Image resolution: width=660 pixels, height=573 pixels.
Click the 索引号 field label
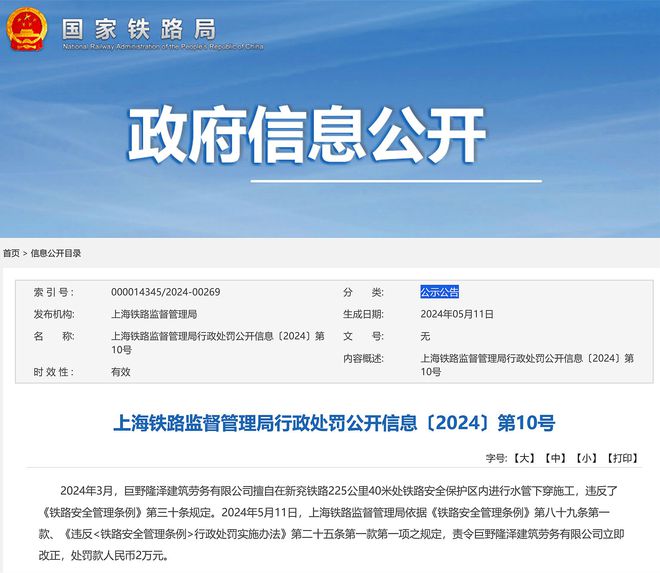pyautogui.click(x=53, y=292)
